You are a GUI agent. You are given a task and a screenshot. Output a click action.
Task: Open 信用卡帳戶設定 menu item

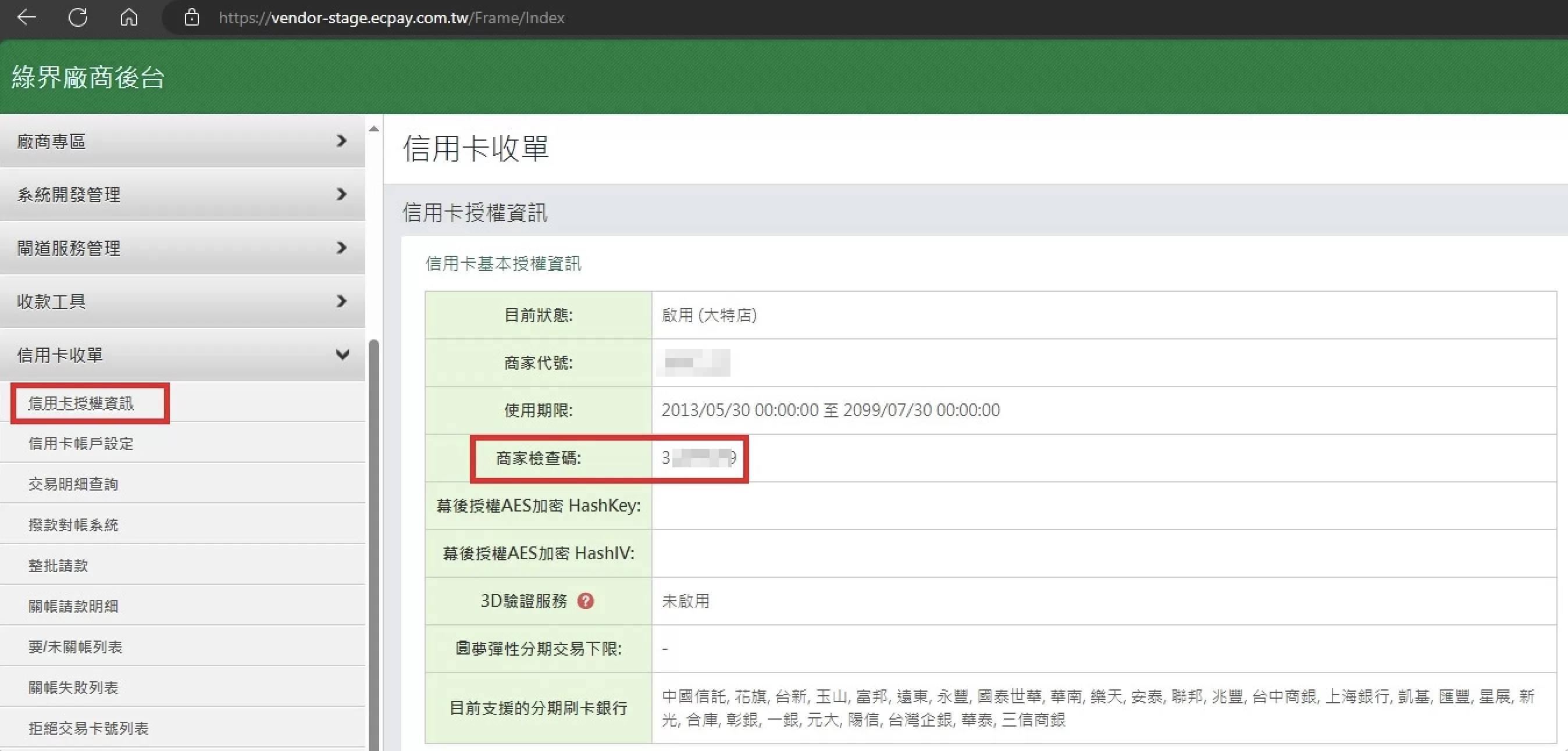[81, 444]
